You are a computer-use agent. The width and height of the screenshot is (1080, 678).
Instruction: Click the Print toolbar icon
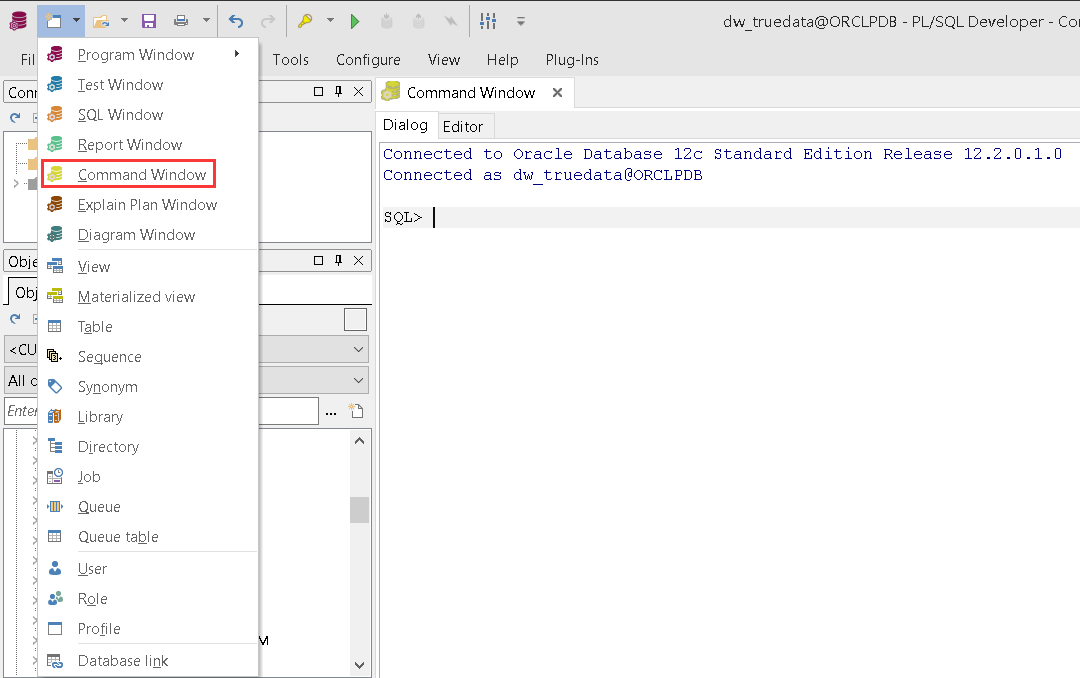click(x=181, y=21)
